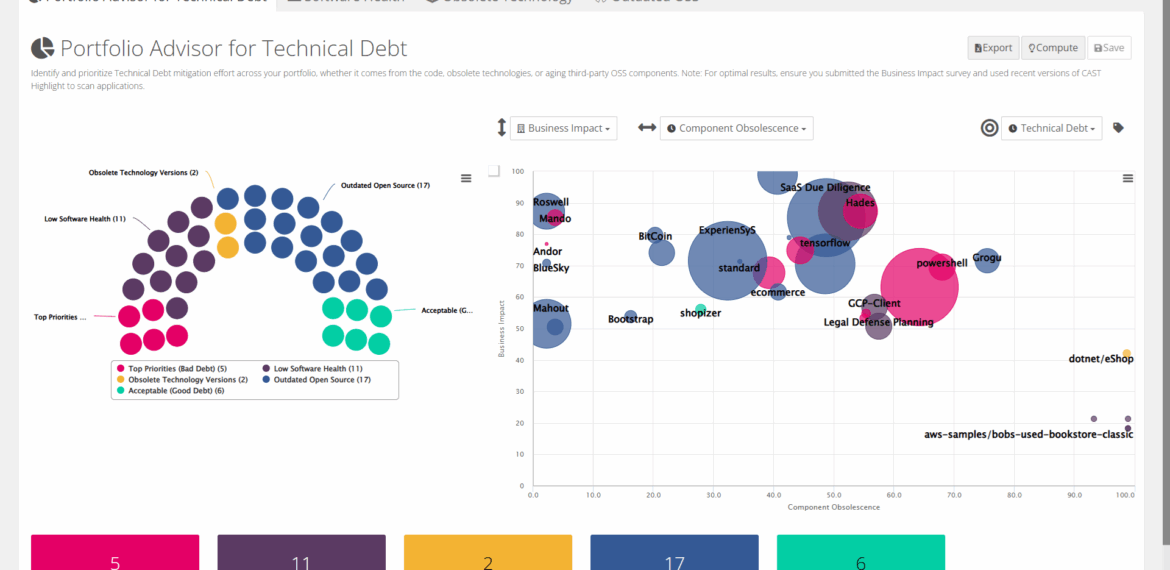Click the Export button
The width and height of the screenshot is (1170, 570).
point(993,48)
